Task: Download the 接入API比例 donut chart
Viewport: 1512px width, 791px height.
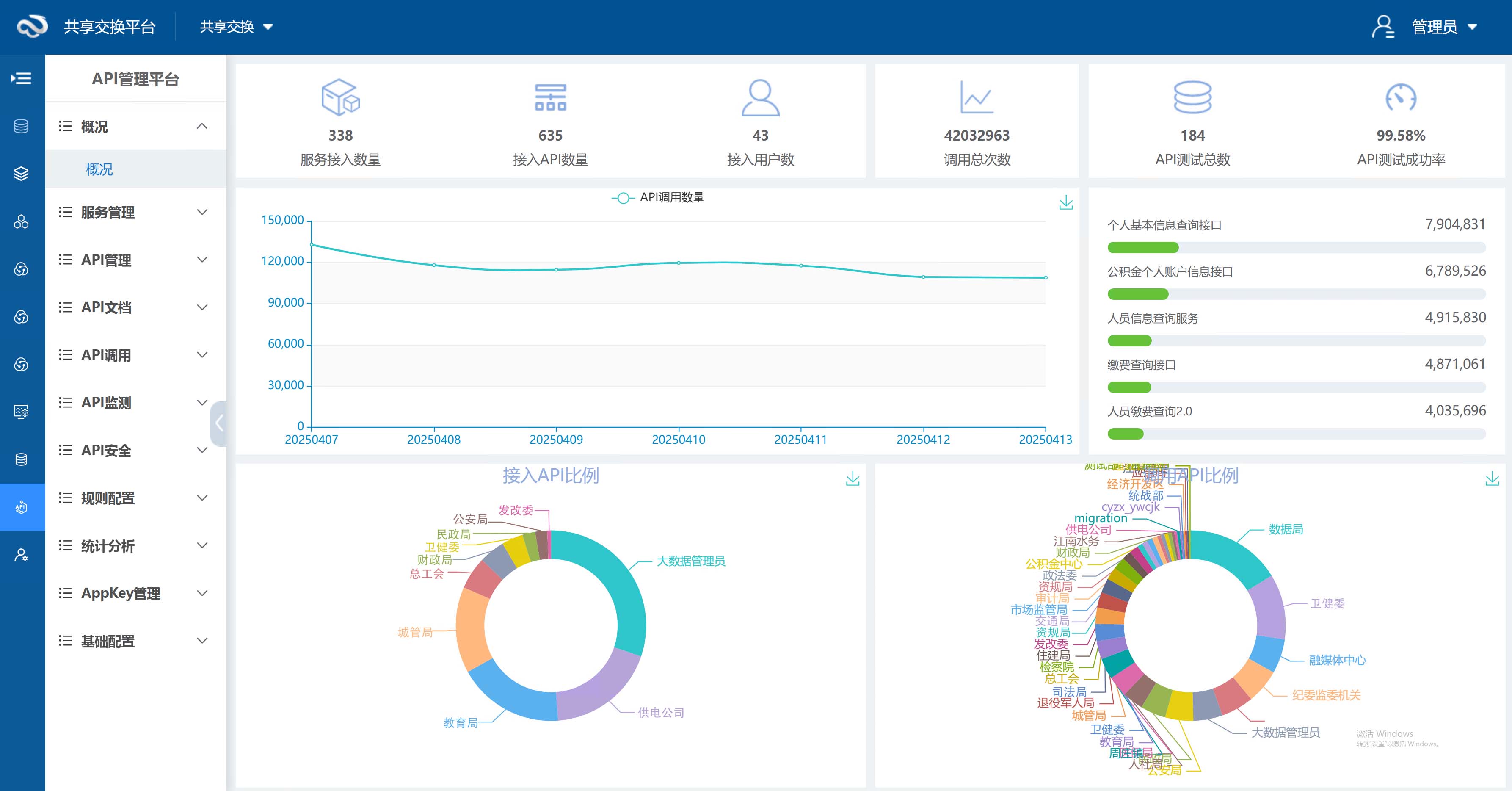Action: (852, 479)
